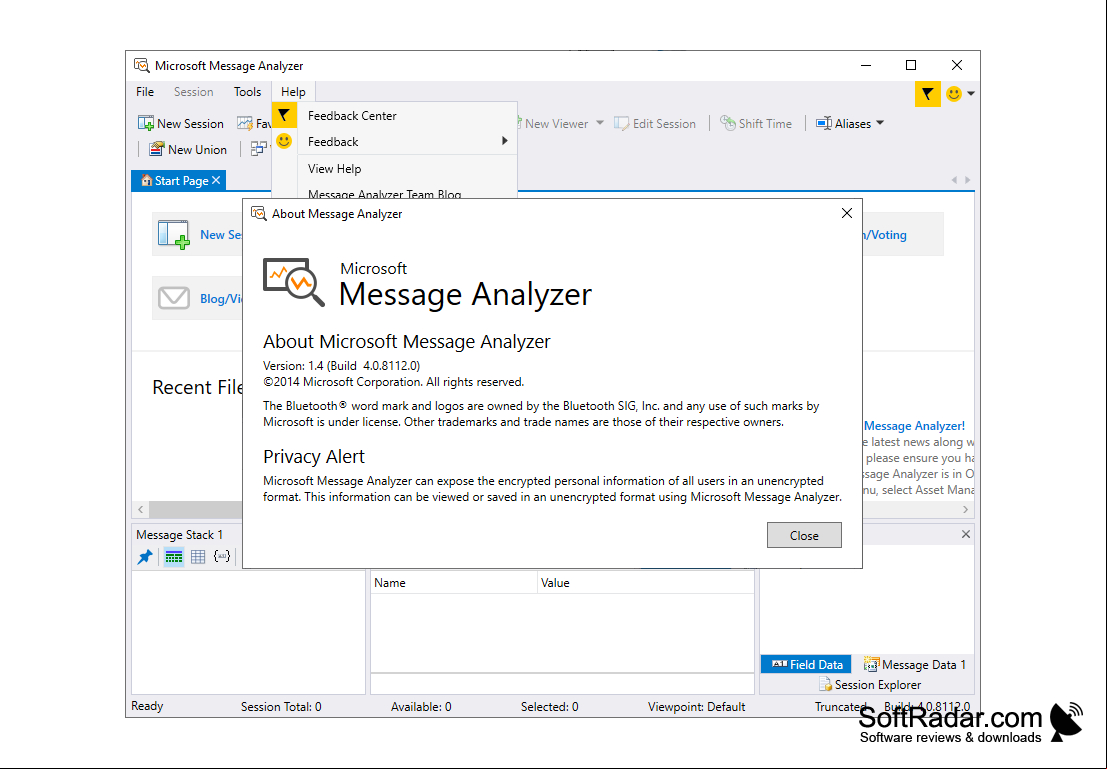Click the Aliases toolbar button

pos(843,124)
